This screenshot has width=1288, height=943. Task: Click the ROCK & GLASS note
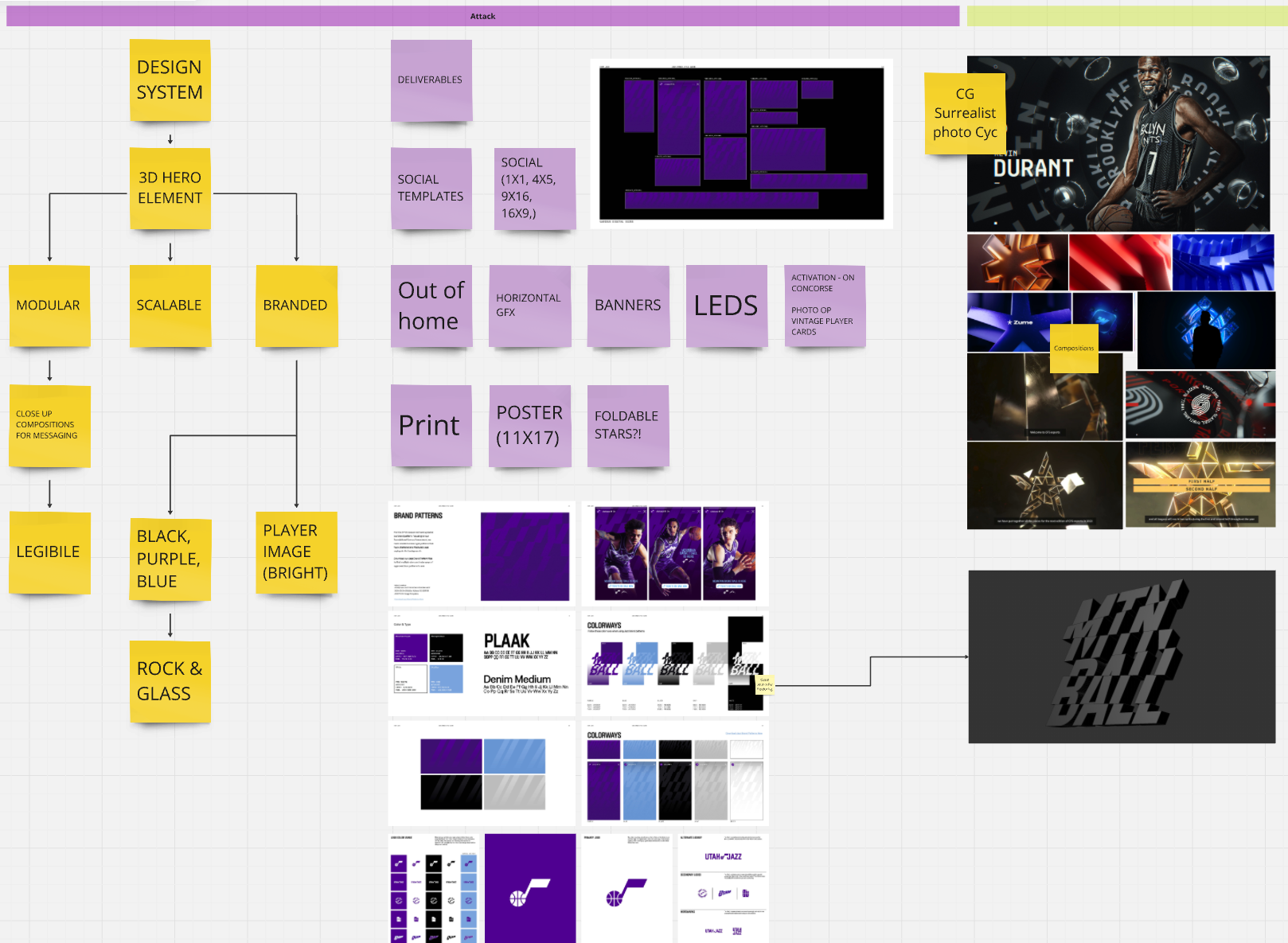pos(170,681)
